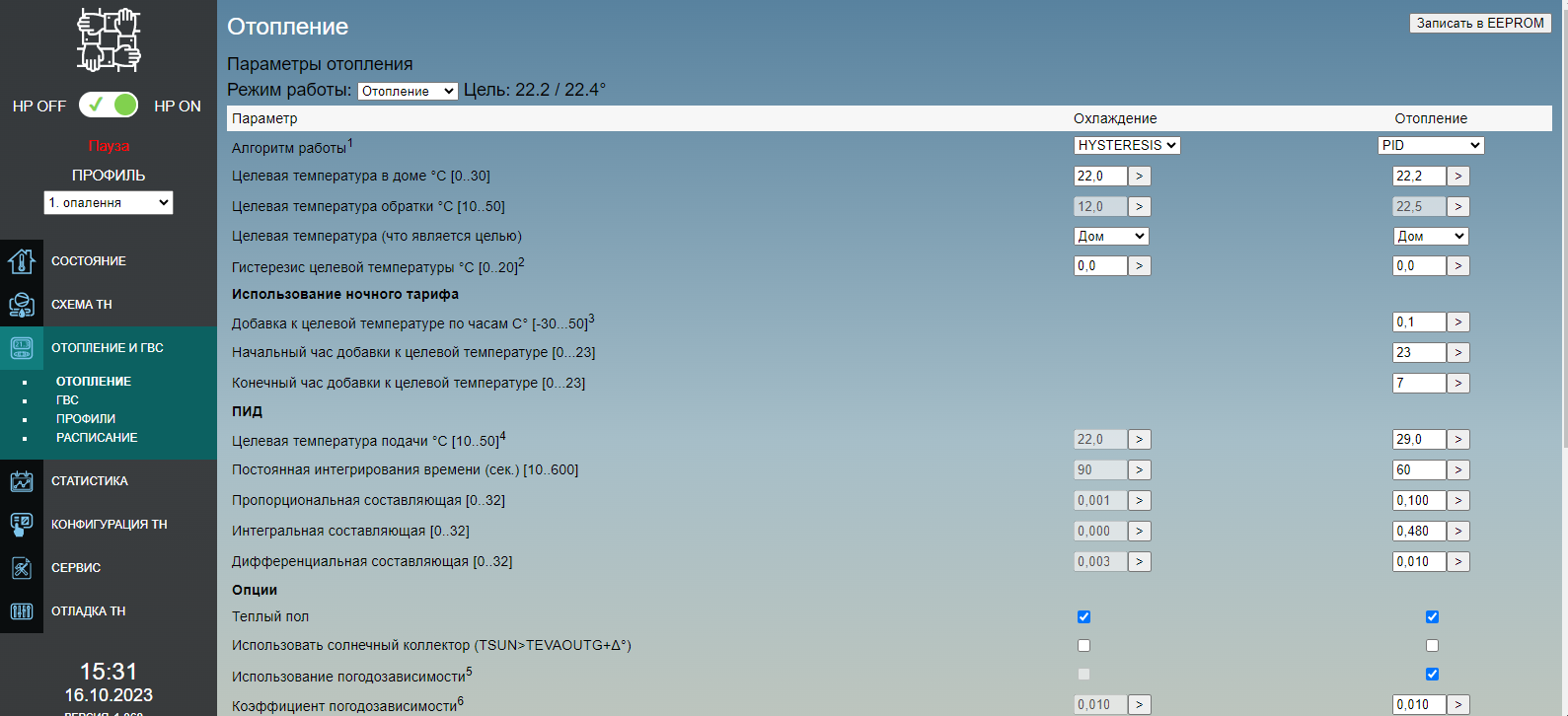Viewport: 1568px width, 716px height.
Task: Open the Схема ТН sidebar icon
Action: (22, 305)
